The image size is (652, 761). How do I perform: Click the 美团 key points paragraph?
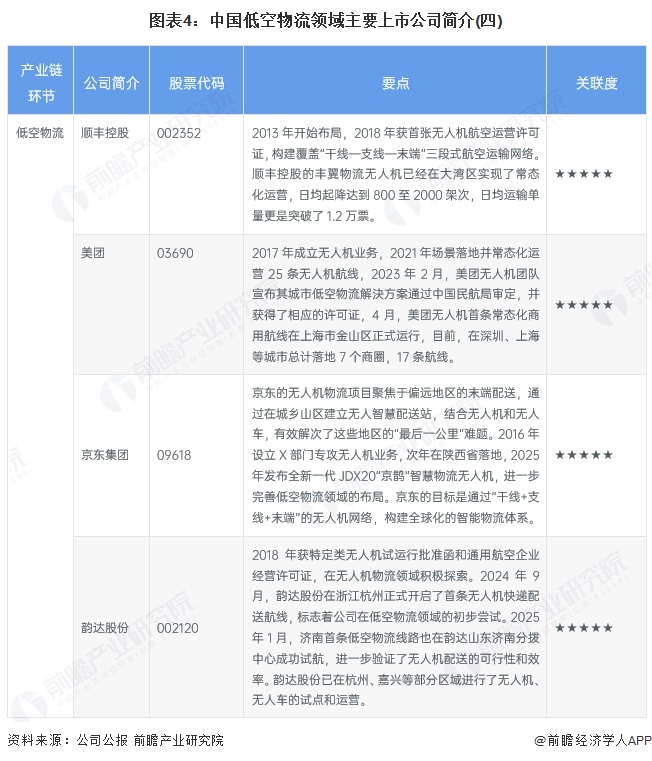point(396,305)
